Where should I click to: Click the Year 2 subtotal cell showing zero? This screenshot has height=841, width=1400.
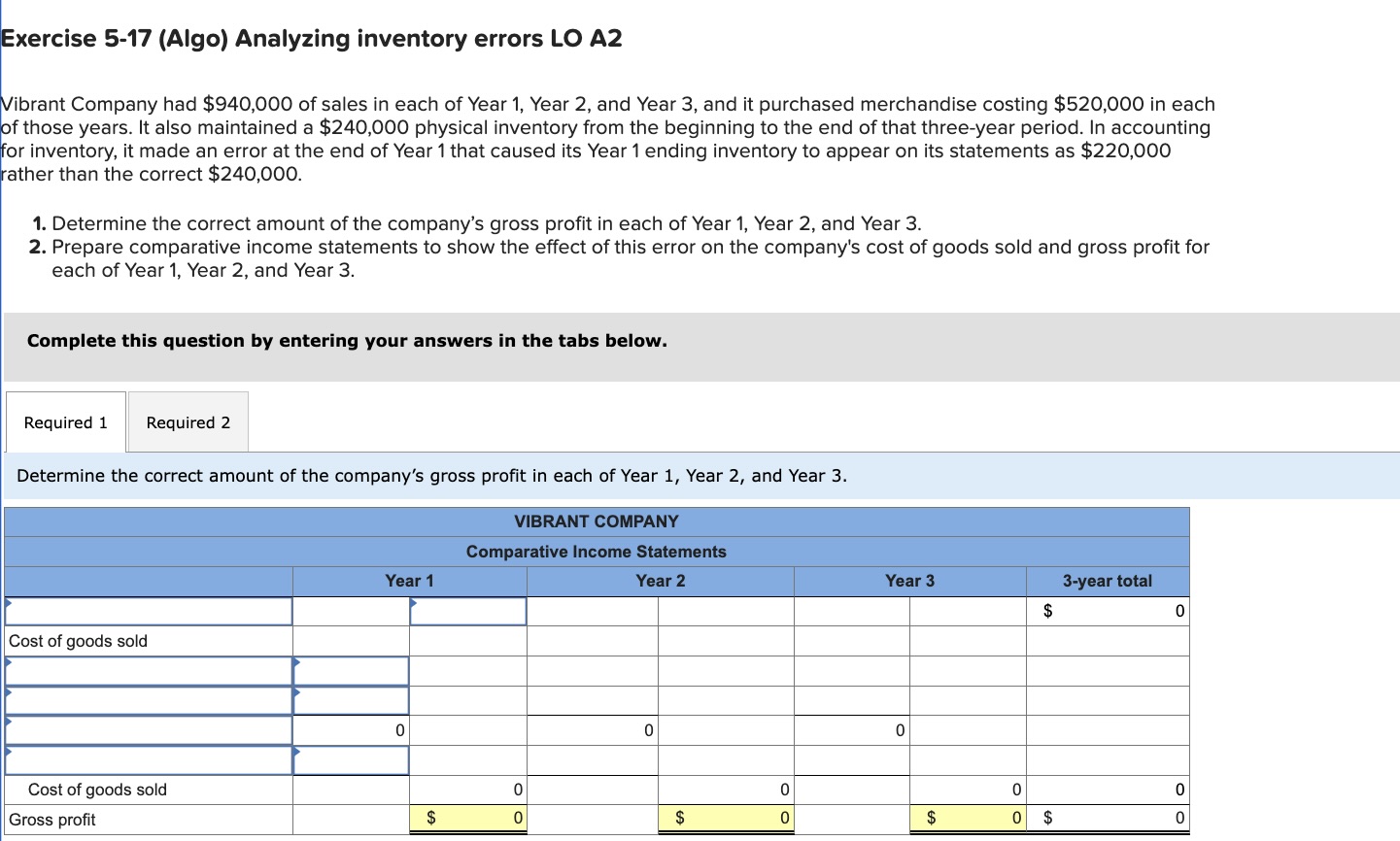point(593,730)
